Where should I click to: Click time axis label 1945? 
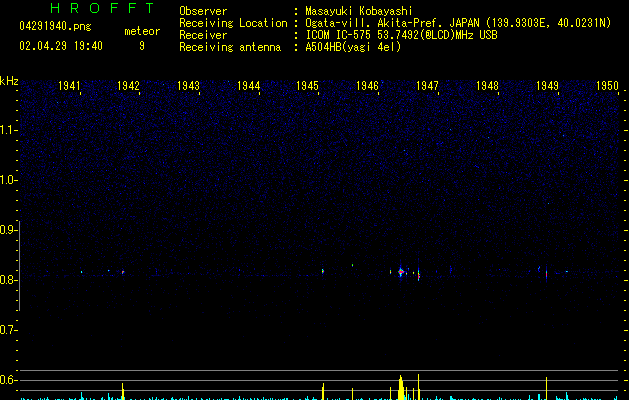coord(307,86)
